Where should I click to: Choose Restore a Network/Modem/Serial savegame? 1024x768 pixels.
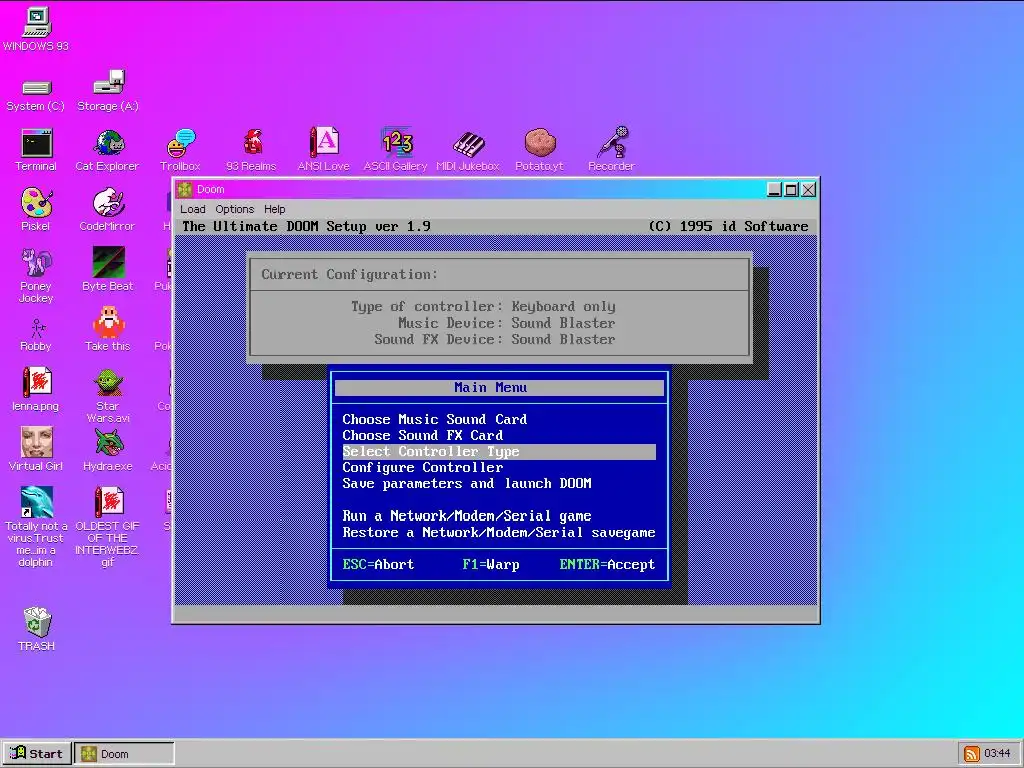499,532
